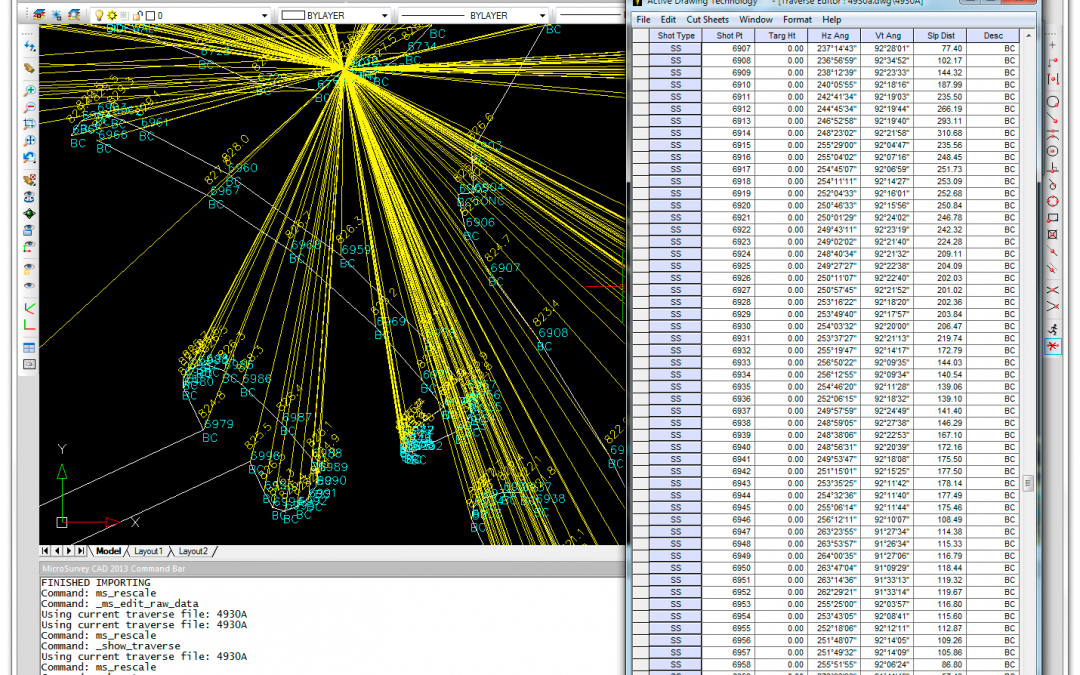This screenshot has width=1080, height=675.
Task: Open the layer name dropdown showing 0
Action: tap(264, 16)
